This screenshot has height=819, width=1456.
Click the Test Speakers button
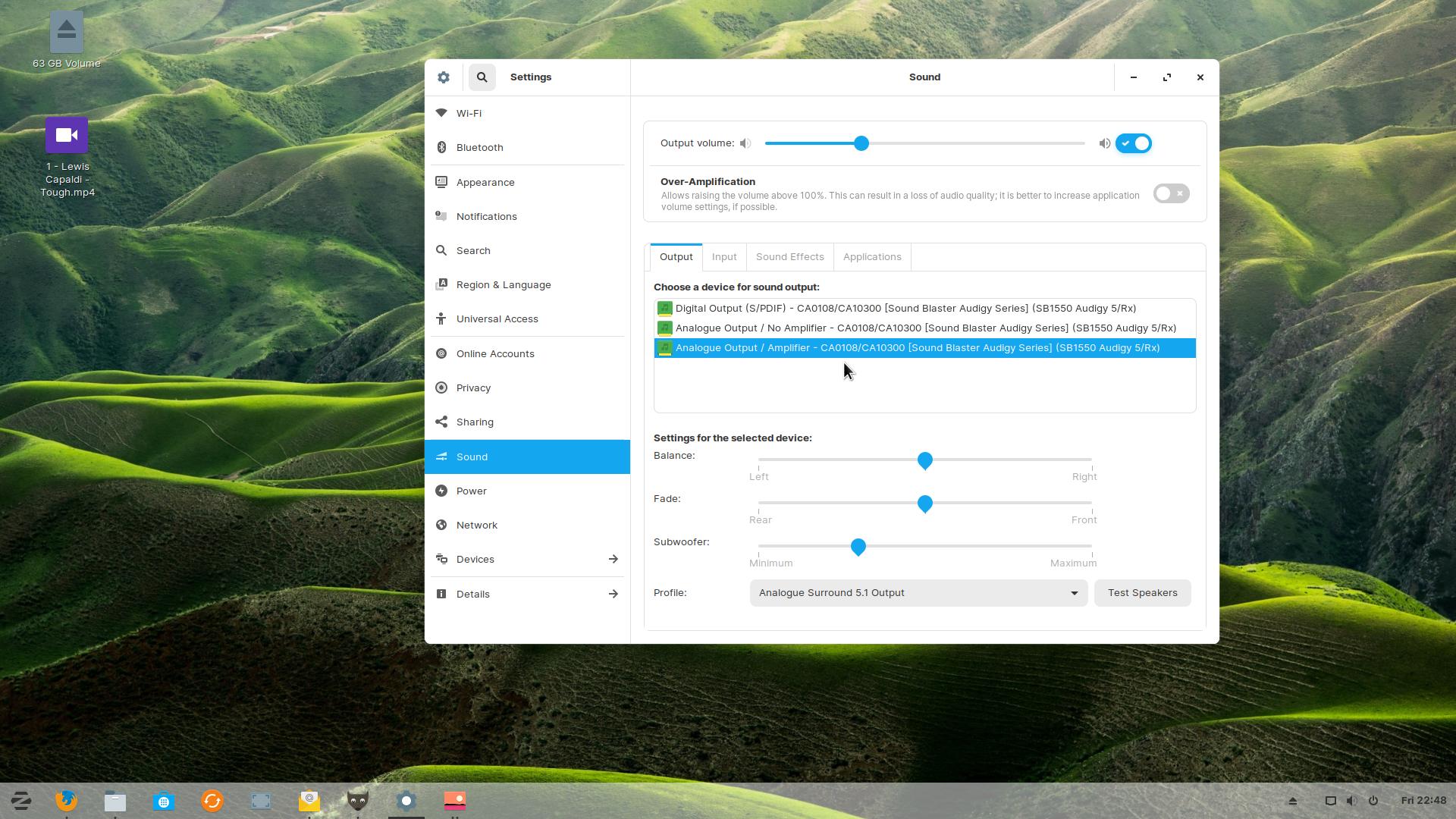pyautogui.click(x=1142, y=593)
